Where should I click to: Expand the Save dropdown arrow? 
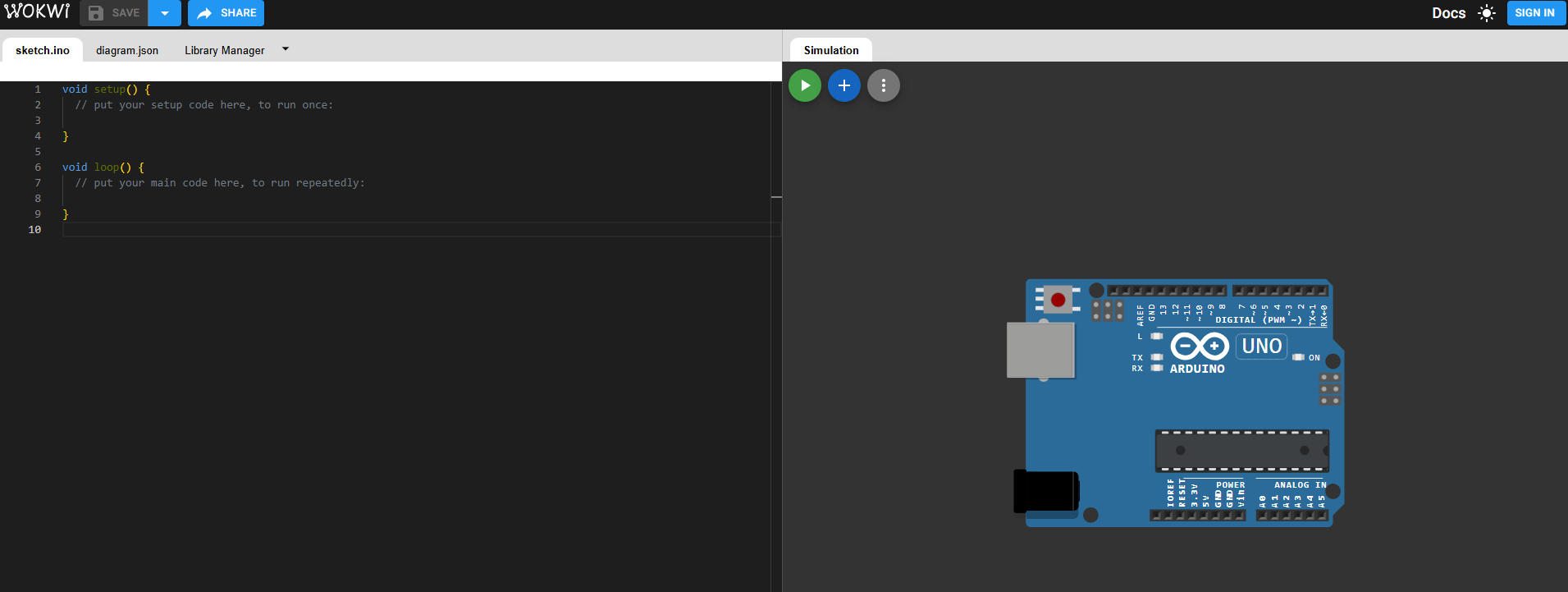point(165,13)
